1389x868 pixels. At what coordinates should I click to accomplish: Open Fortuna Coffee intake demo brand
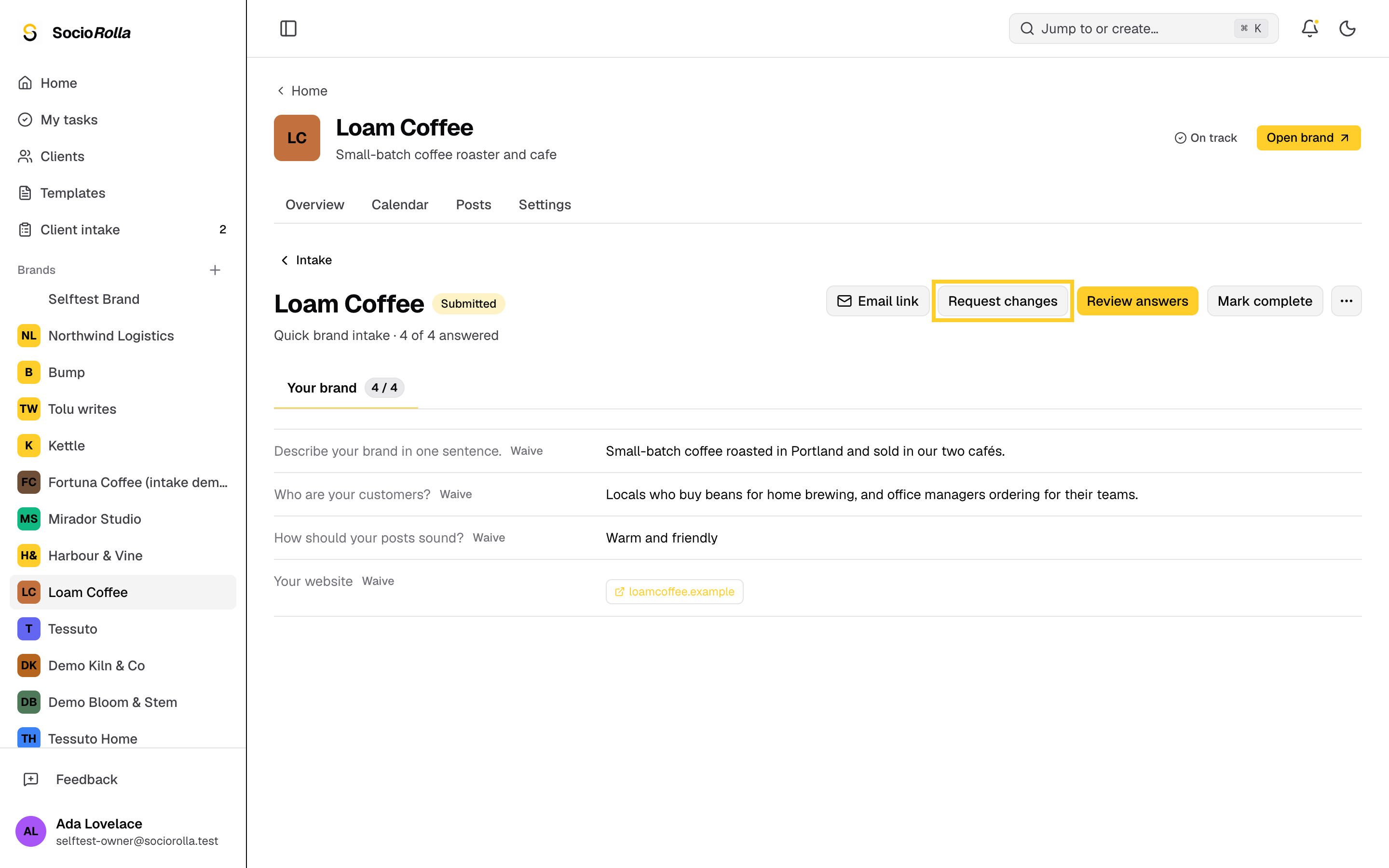pyautogui.click(x=123, y=482)
